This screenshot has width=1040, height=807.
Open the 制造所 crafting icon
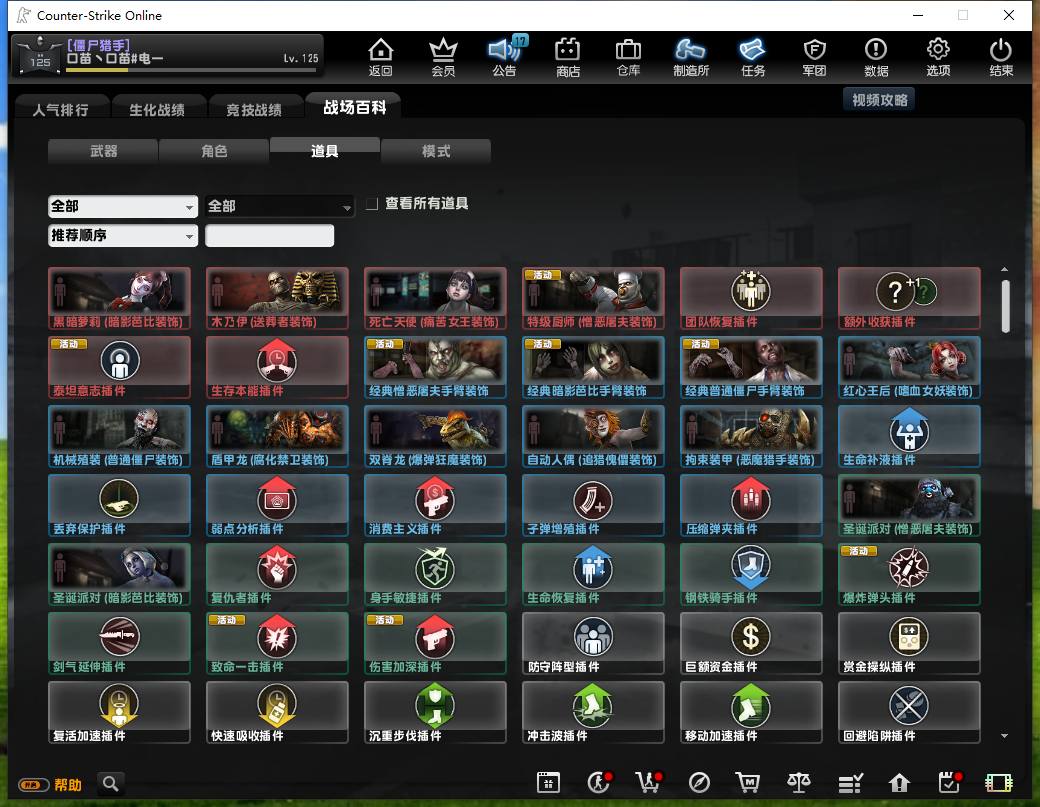[690, 57]
